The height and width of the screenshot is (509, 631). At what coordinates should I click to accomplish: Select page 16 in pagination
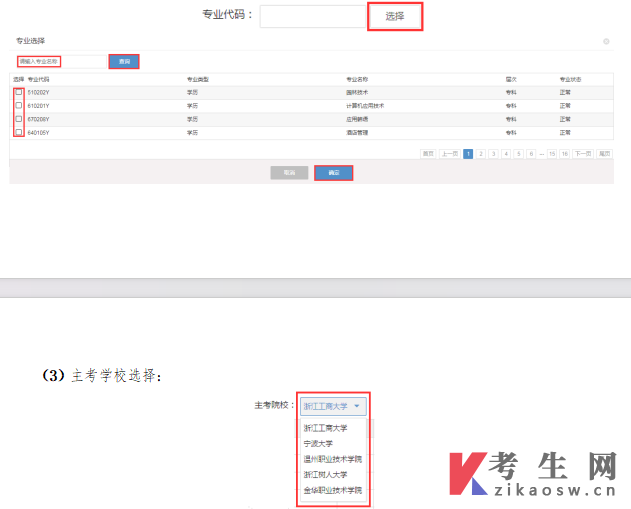click(565, 154)
